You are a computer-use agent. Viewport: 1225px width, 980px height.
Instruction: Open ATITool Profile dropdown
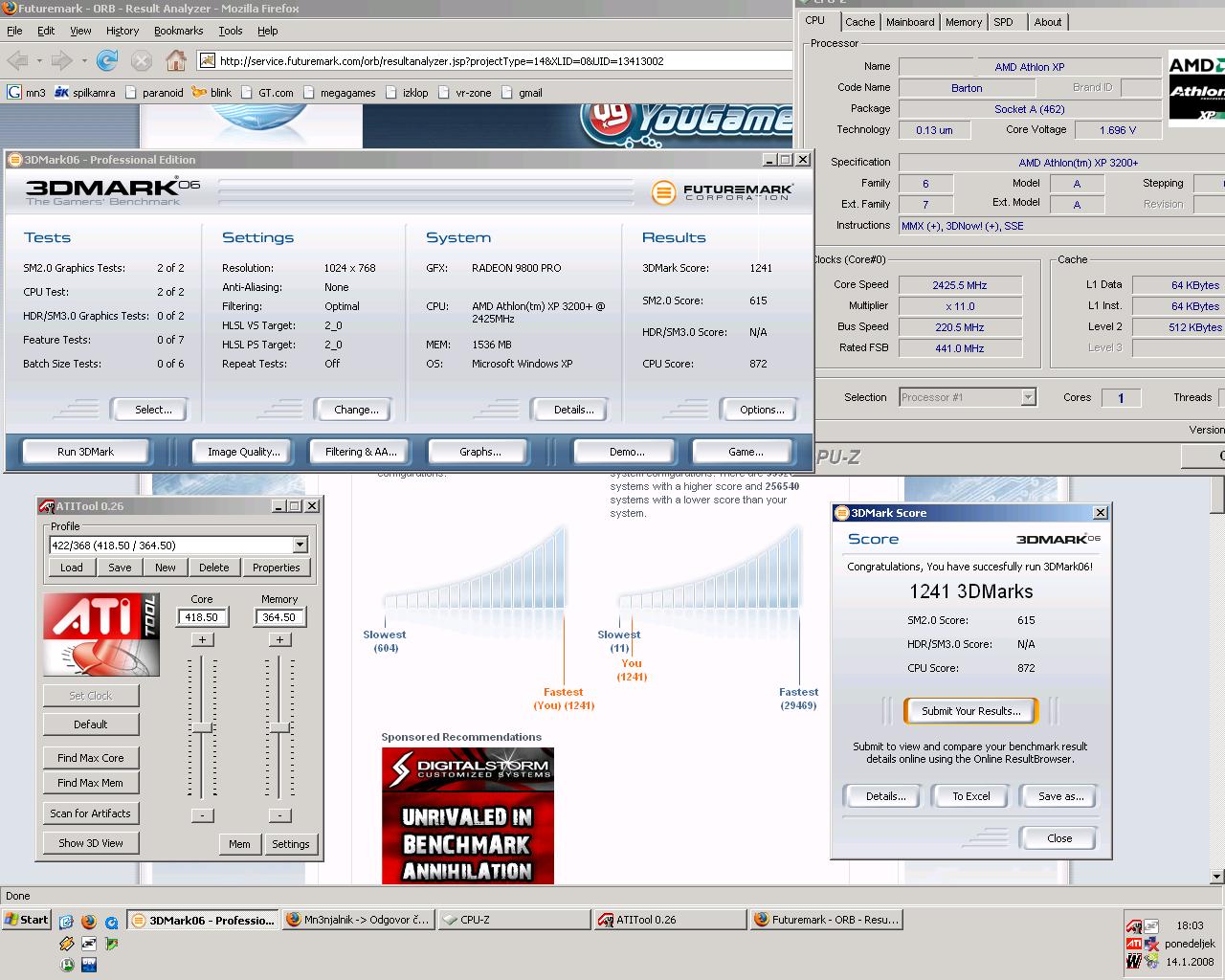pyautogui.click(x=300, y=545)
